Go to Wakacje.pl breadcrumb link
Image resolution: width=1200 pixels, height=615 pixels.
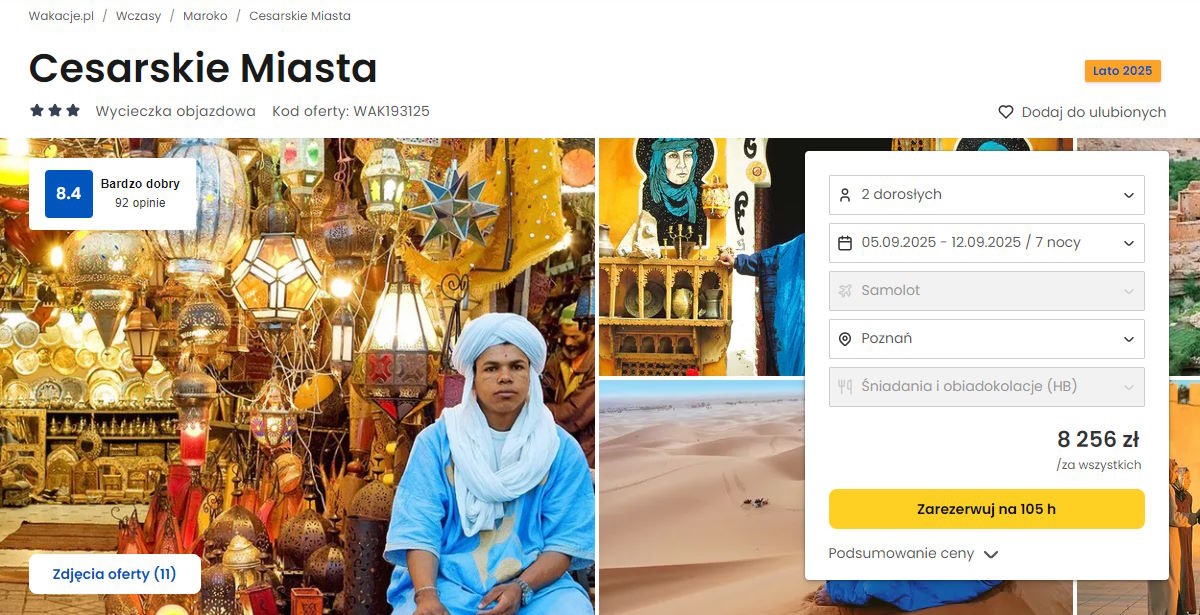point(61,16)
